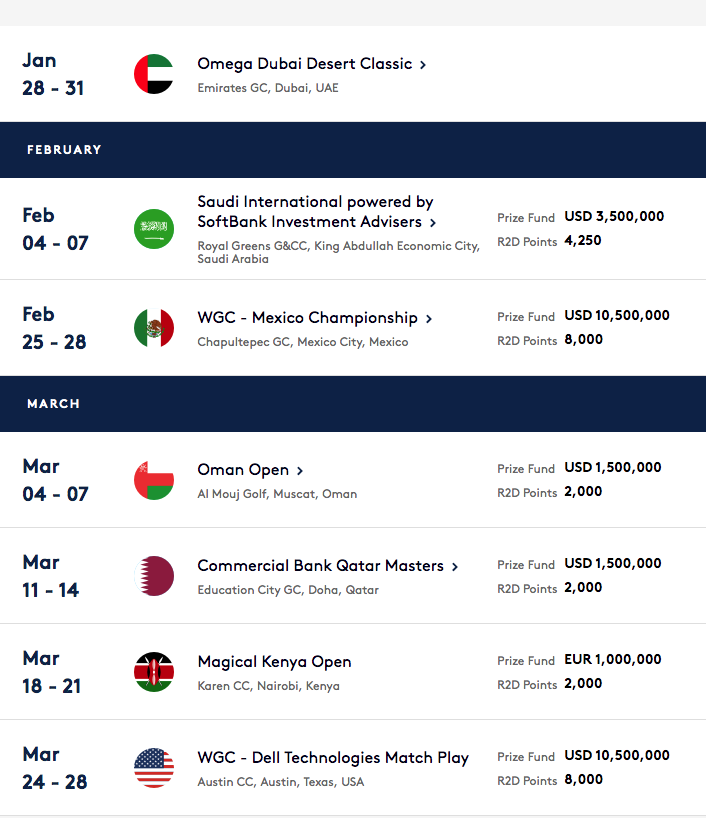
Task: Click the Saudi Arabia flag icon
Action: (154, 228)
